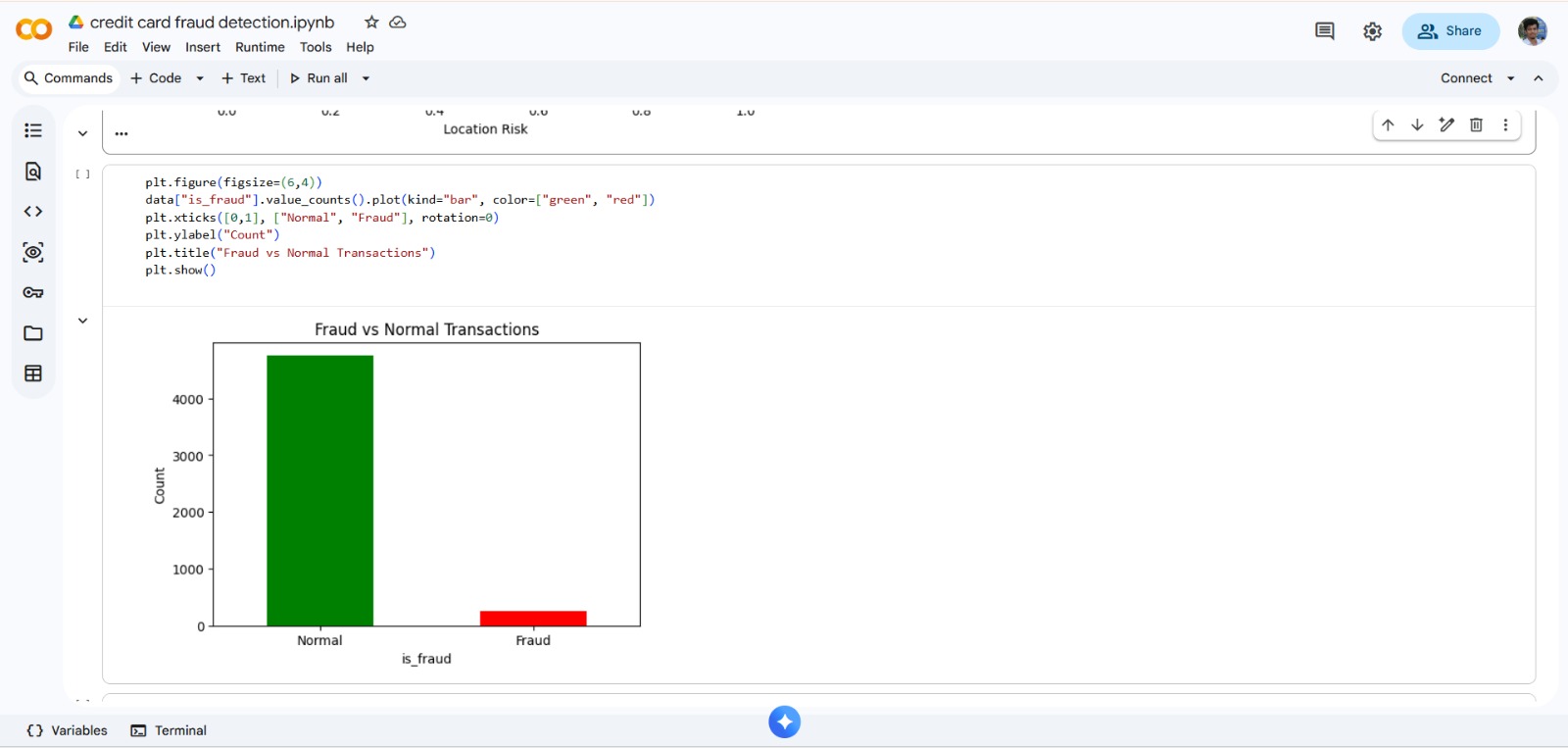Image resolution: width=1568 pixels, height=748 pixels.
Task: Open the Code insert dropdown arrow
Action: point(200,78)
